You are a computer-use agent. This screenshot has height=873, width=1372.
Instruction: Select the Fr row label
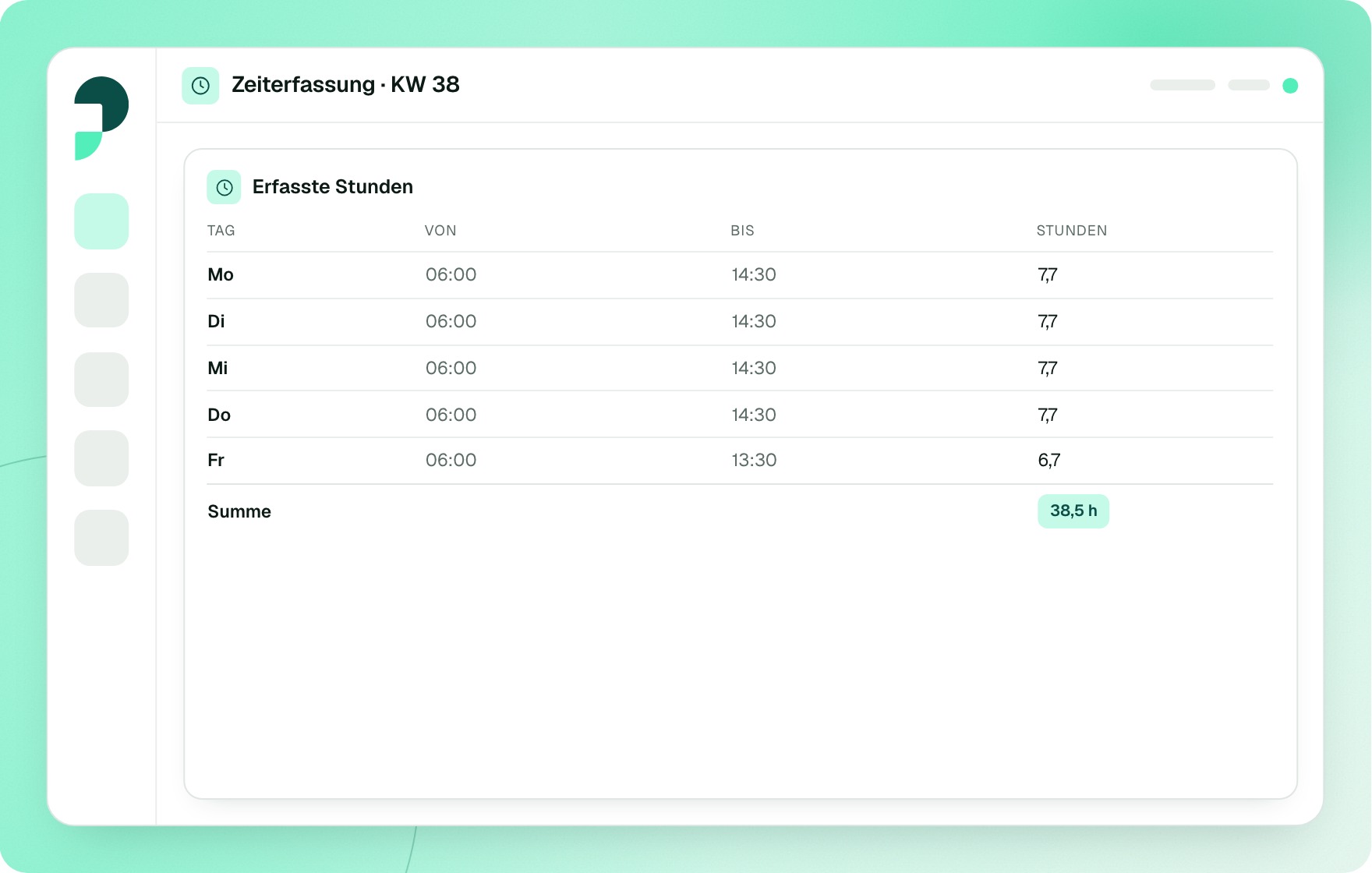click(x=216, y=460)
